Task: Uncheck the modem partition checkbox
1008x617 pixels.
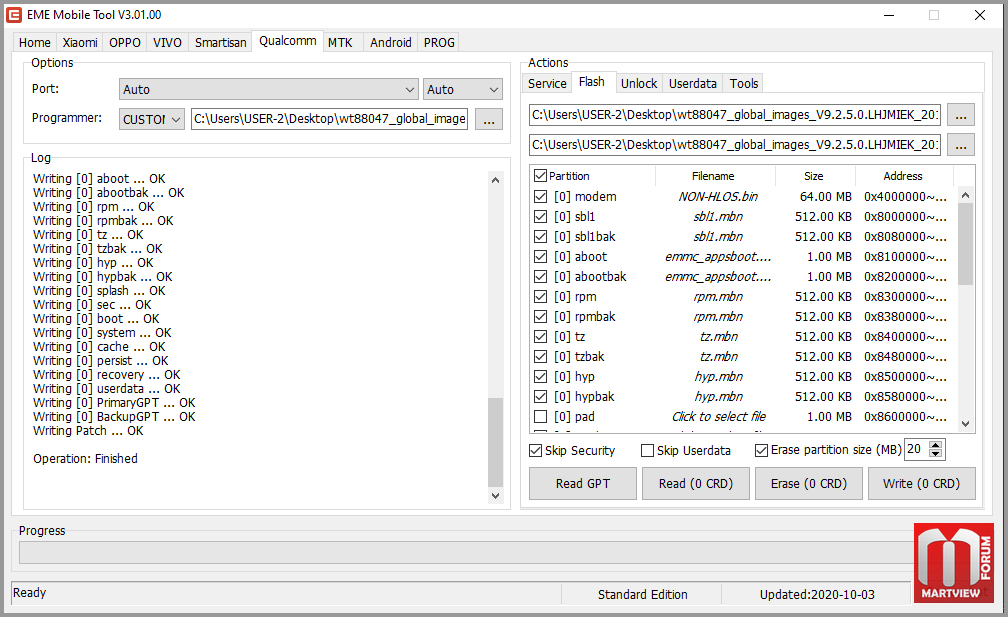Action: (541, 197)
